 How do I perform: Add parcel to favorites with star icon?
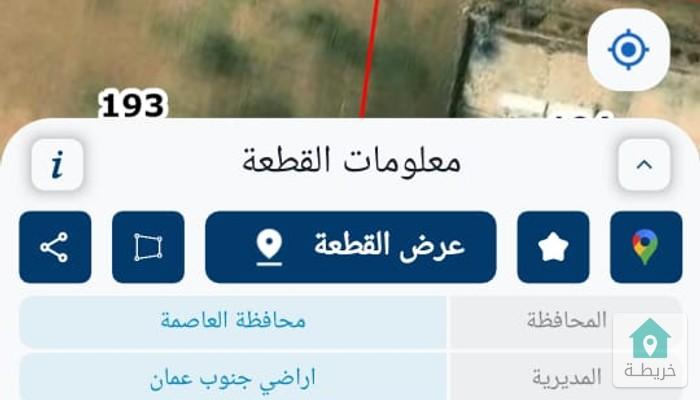(553, 247)
